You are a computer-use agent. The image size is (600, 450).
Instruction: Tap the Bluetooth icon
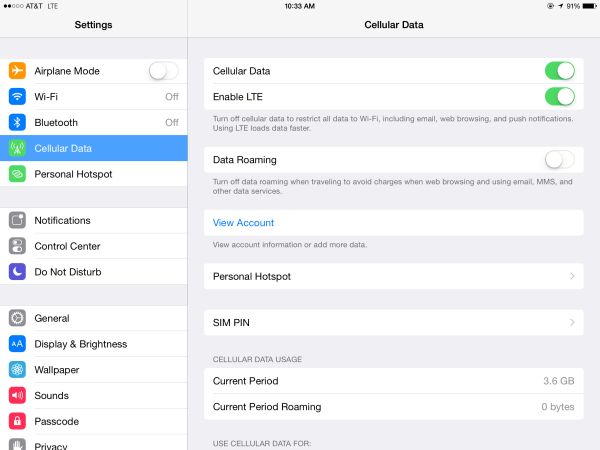click(17, 123)
